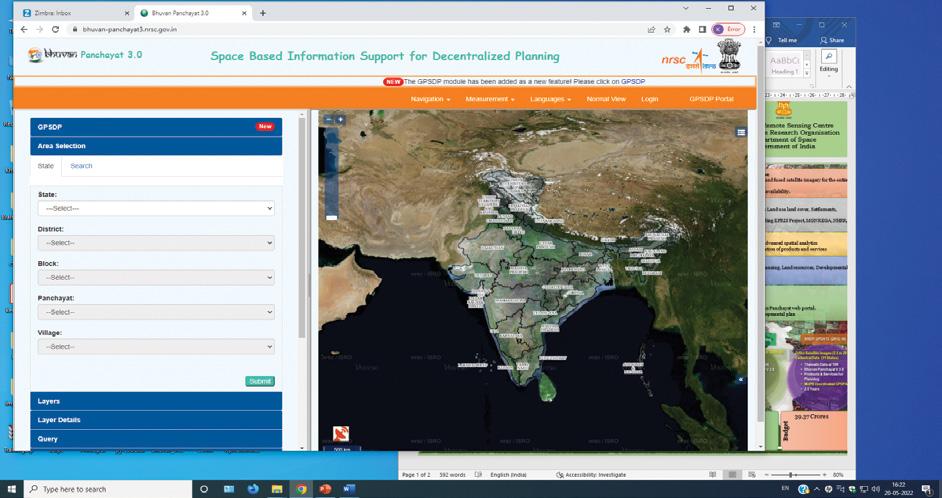Click the map zoom slider handle
The height and width of the screenshot is (498, 942).
coord(332,217)
